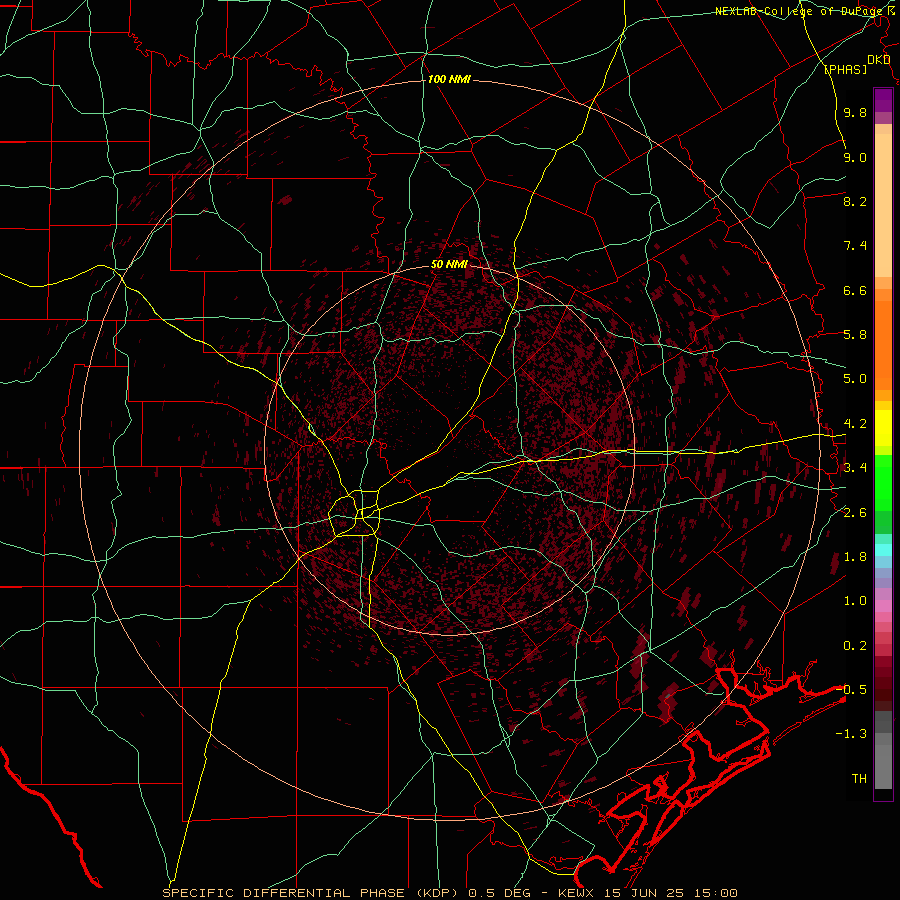Click the gray segment of color bar
This screenshot has height=900, width=900.
tap(883, 752)
